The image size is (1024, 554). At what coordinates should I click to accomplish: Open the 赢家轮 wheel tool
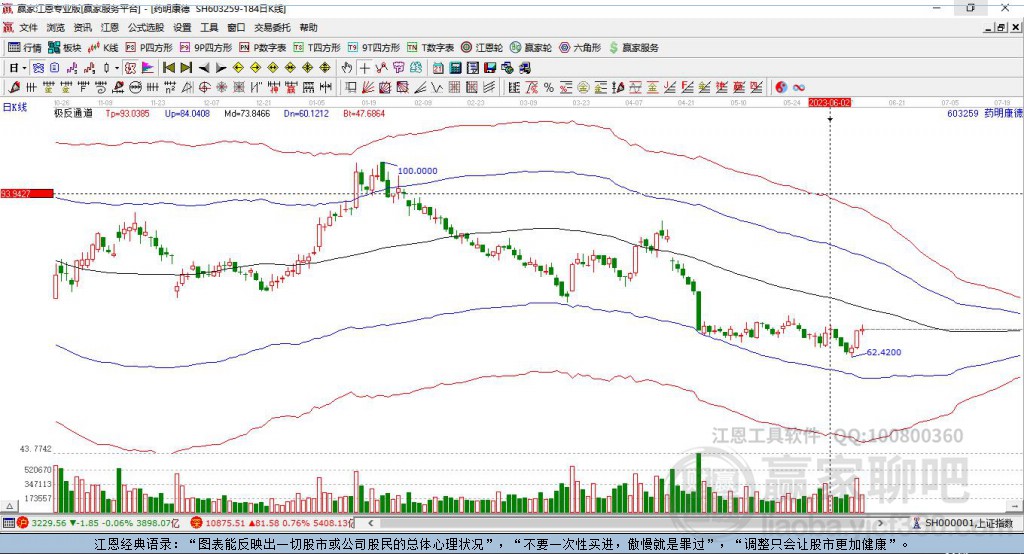tap(531, 48)
